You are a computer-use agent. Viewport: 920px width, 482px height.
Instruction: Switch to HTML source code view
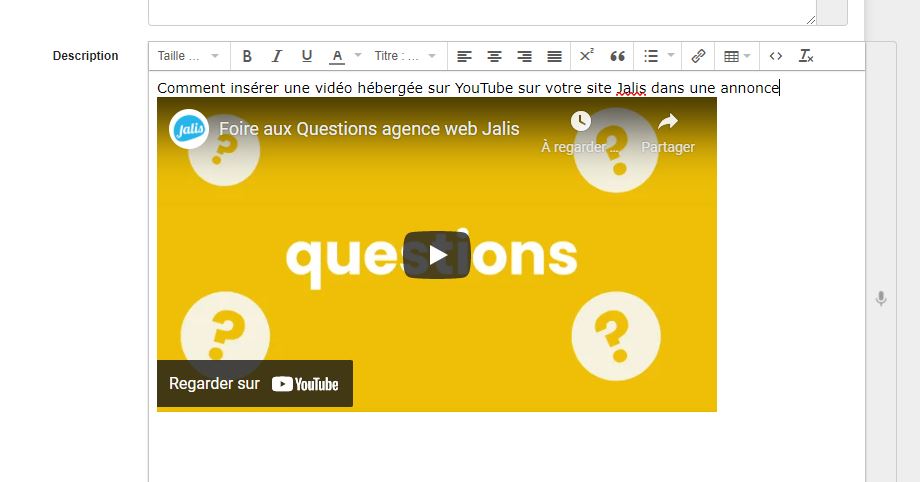[776, 56]
